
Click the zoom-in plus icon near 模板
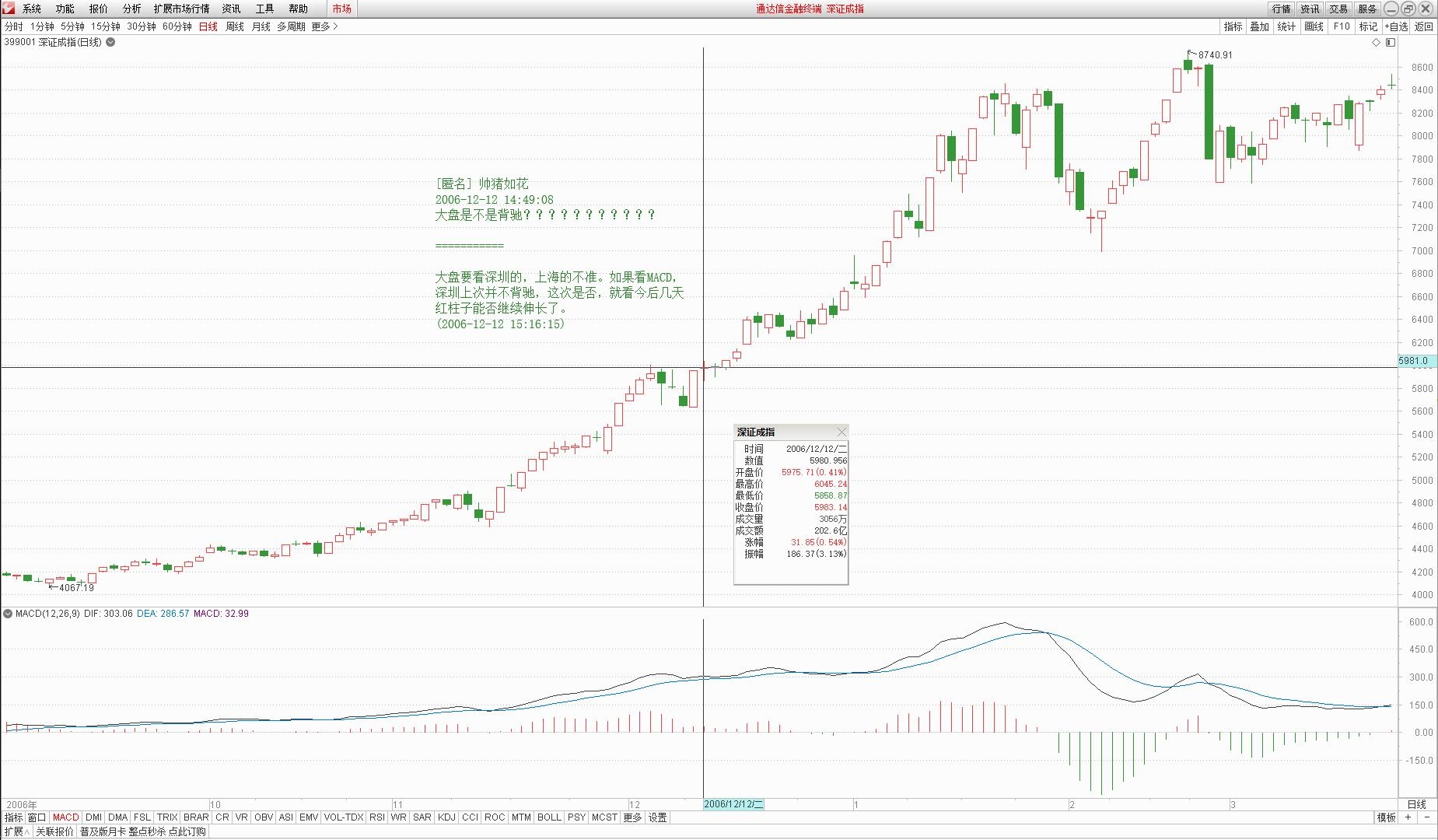point(1408,817)
